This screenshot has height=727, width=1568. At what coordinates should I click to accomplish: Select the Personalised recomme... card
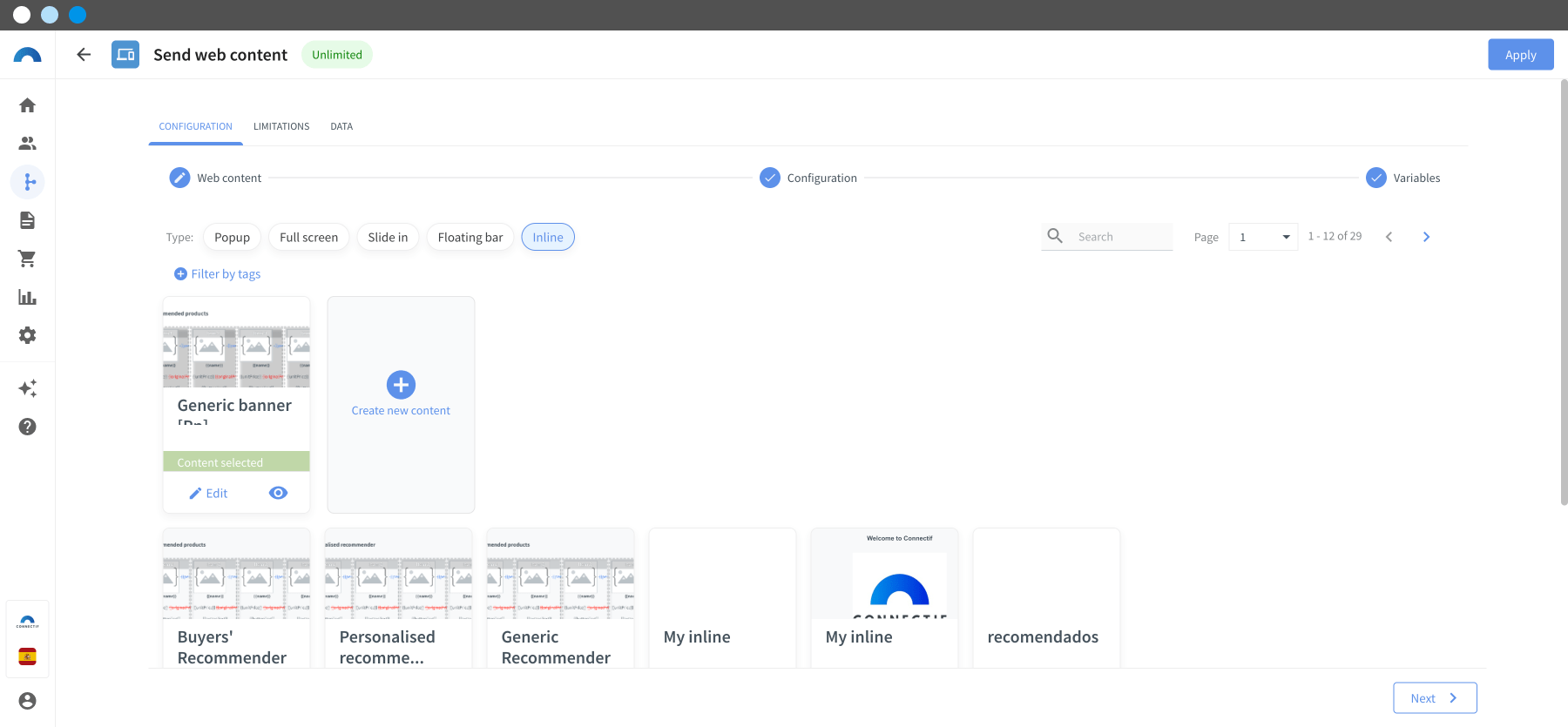click(398, 598)
